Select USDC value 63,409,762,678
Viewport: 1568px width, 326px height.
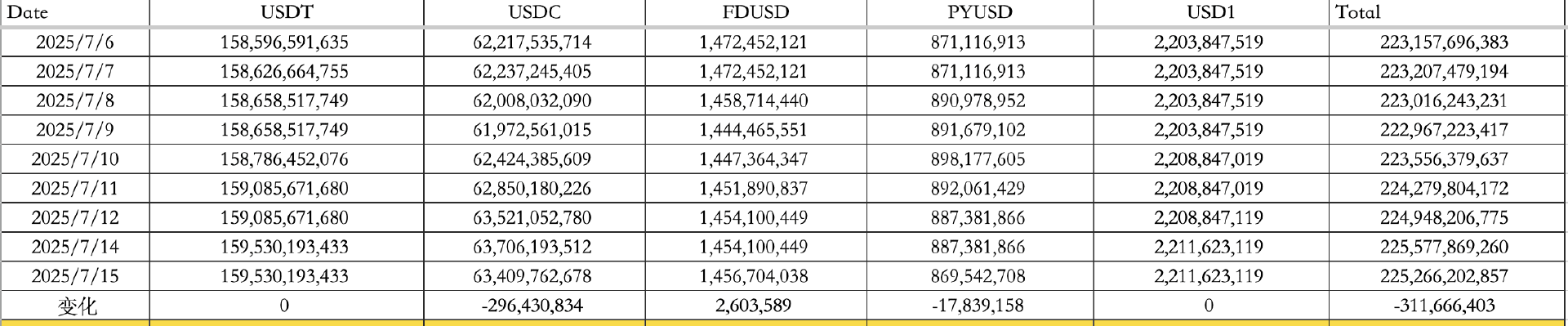[534, 276]
